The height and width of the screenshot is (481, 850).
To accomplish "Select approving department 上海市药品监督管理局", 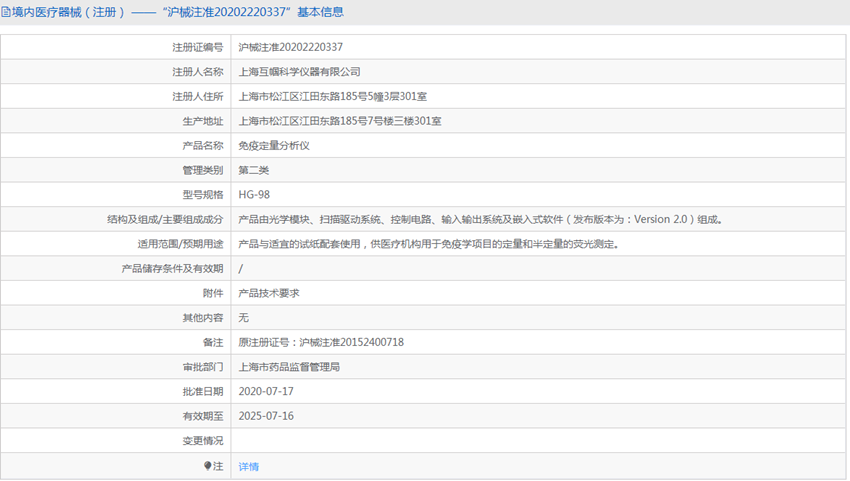I will [x=289, y=367].
